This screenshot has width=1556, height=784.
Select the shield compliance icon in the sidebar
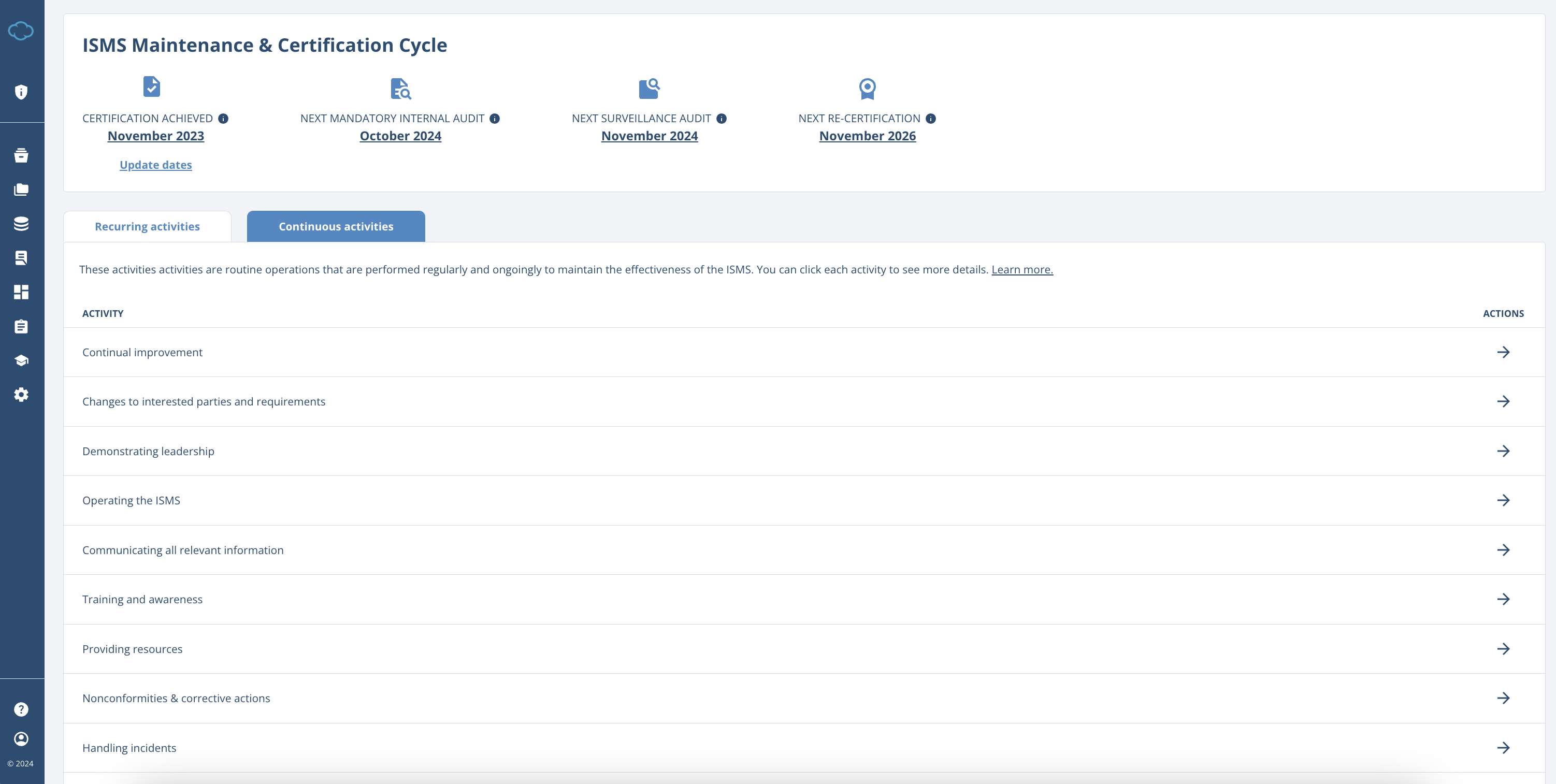[22, 91]
